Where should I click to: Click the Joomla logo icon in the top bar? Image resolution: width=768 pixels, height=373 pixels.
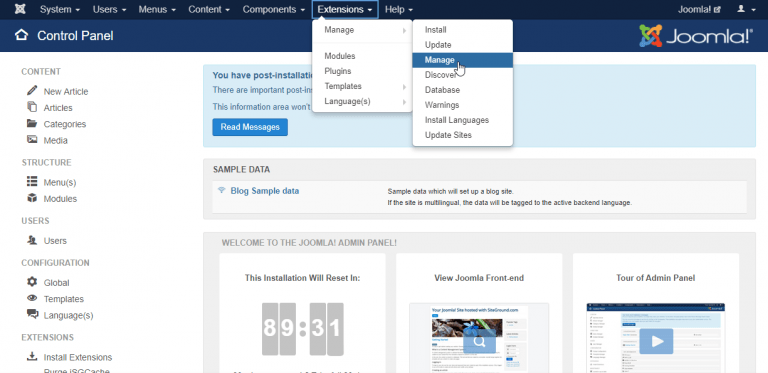pyautogui.click(x=20, y=9)
